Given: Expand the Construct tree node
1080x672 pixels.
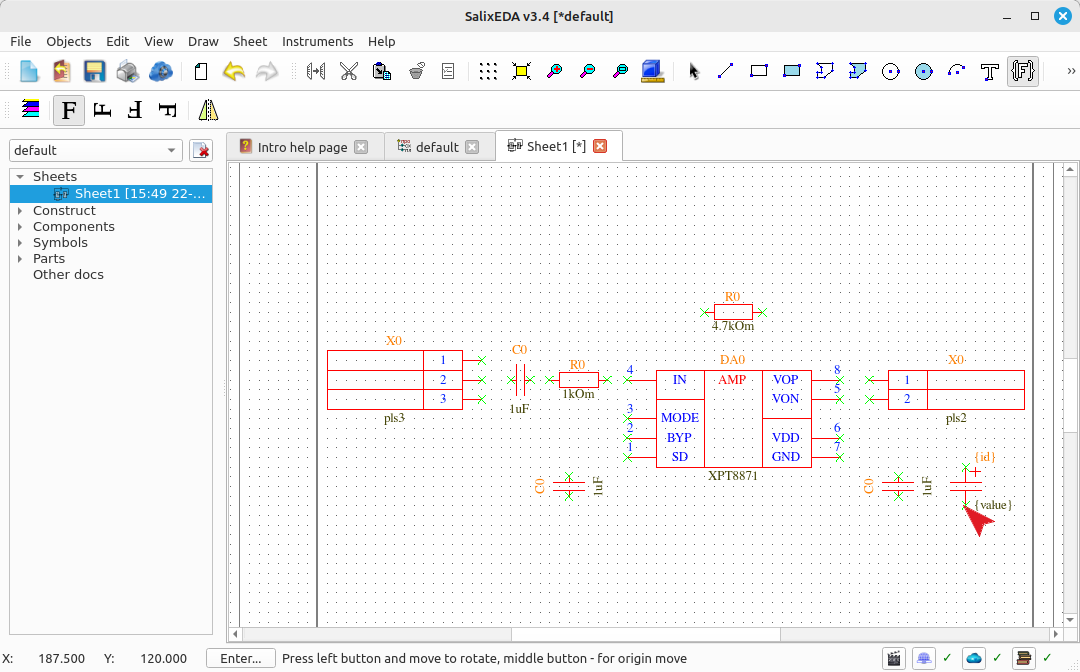Looking at the screenshot, I should [20, 211].
